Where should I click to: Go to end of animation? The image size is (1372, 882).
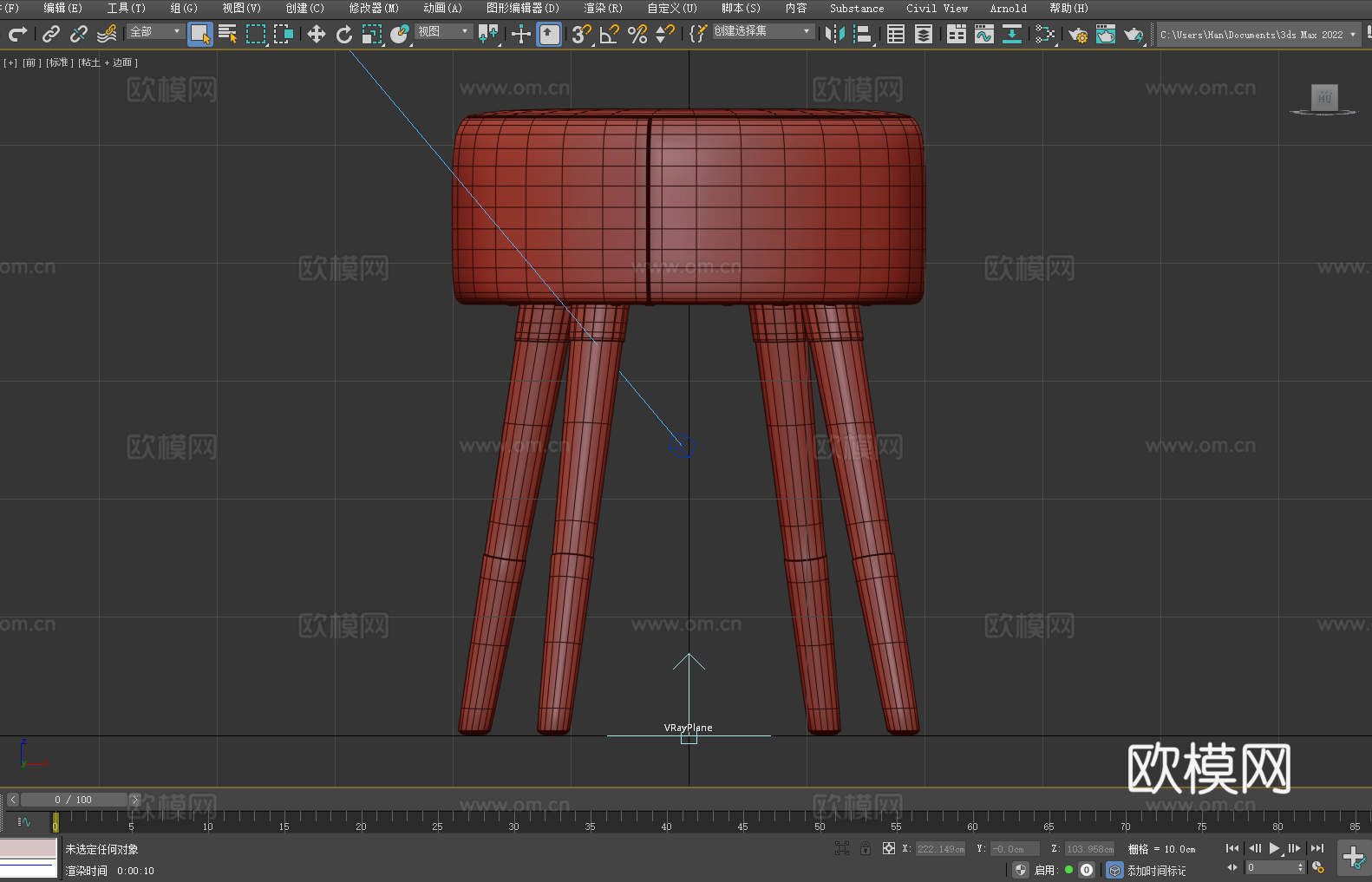tap(1317, 848)
